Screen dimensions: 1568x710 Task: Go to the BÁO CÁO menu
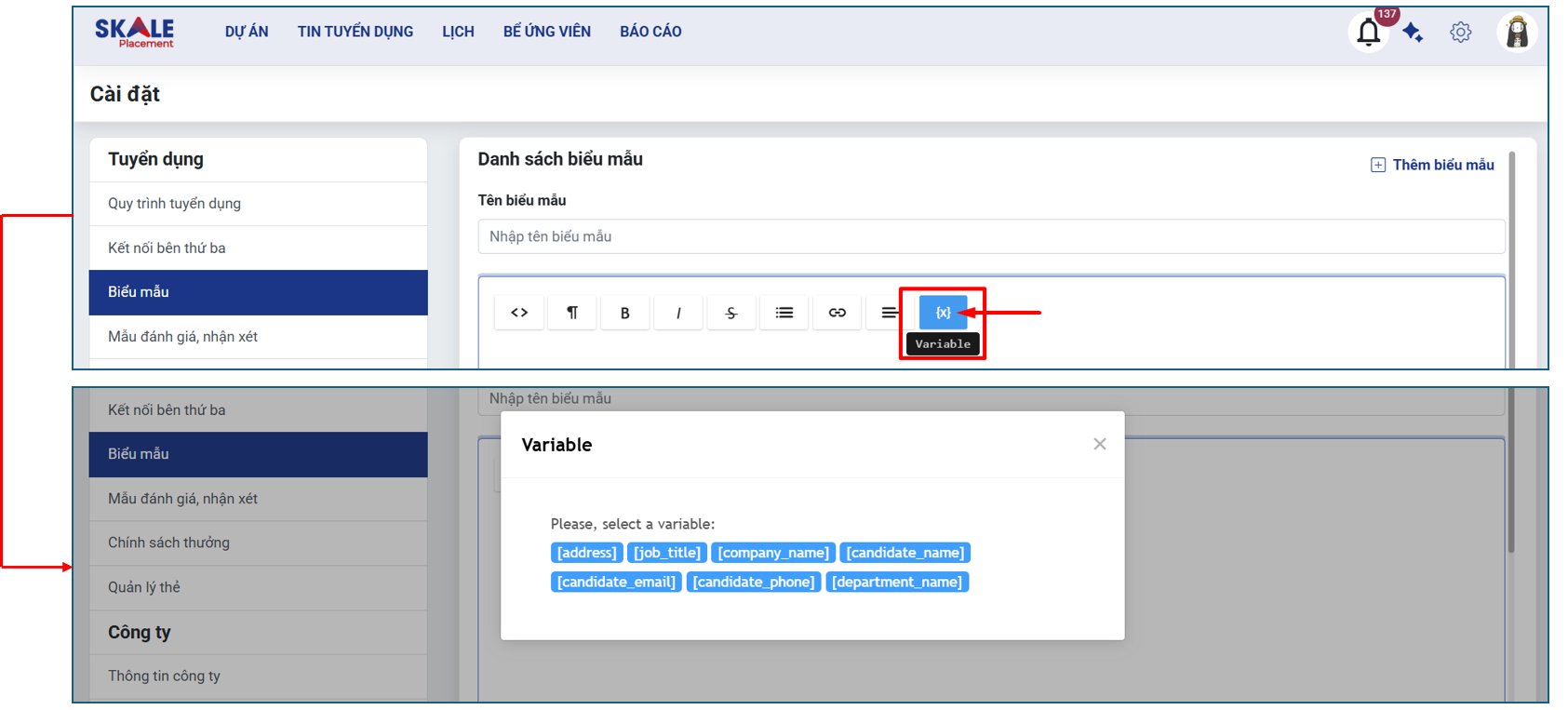point(650,32)
